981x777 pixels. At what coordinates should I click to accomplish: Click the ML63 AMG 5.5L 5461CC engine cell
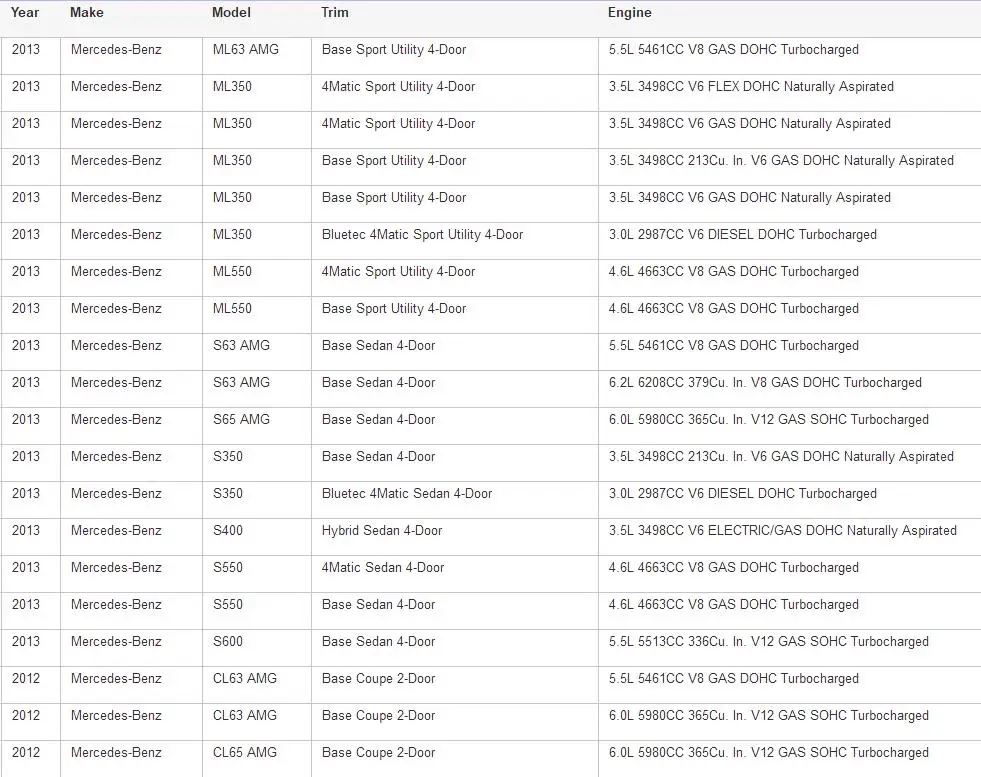tap(789, 56)
